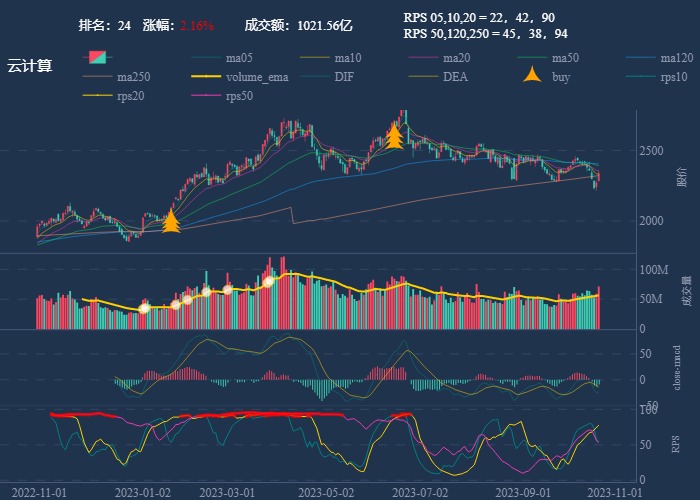Click the buy arrow marker near 2023-01-02
This screenshot has width=700, height=500.
[x=171, y=221]
